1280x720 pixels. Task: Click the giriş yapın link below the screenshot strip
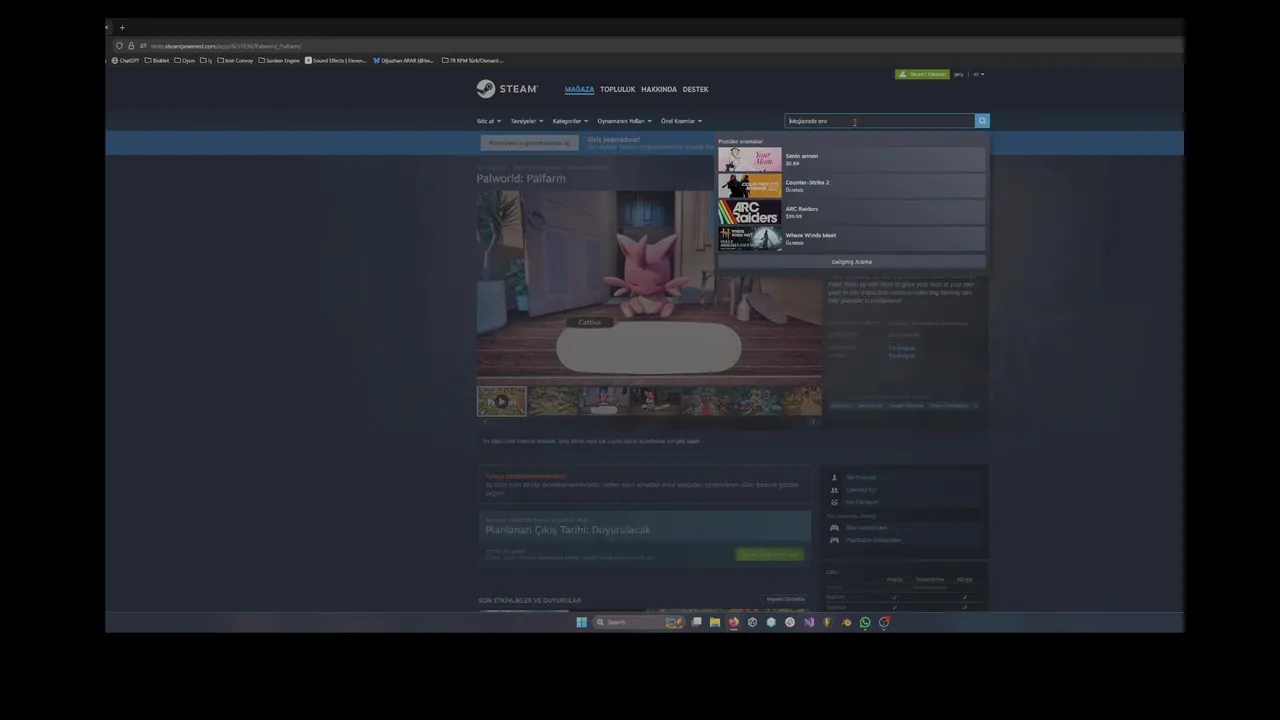point(687,441)
